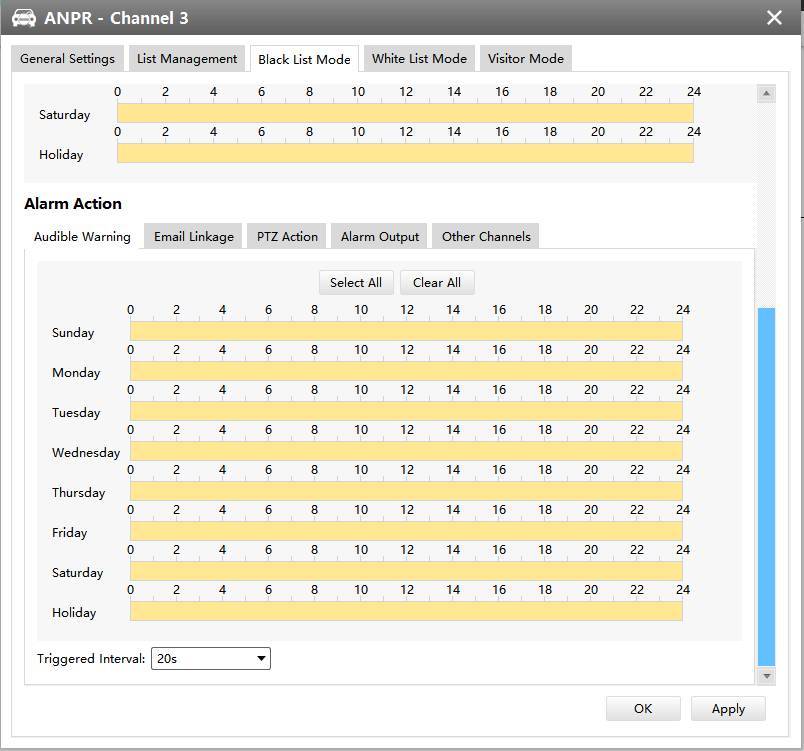This screenshot has height=751, width=804.
Task: Open the List Management tab
Action: coord(187,59)
